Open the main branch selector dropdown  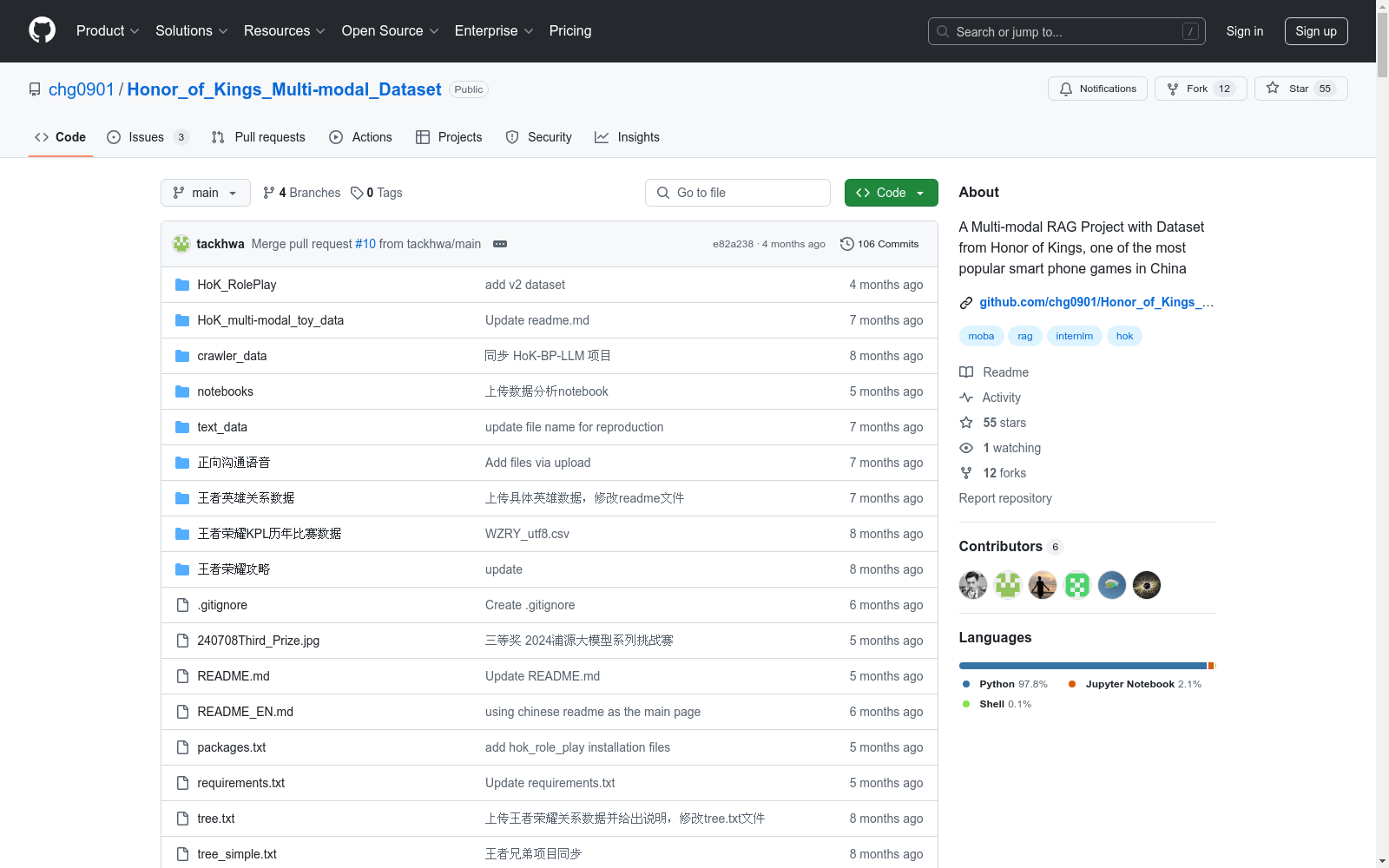point(206,193)
